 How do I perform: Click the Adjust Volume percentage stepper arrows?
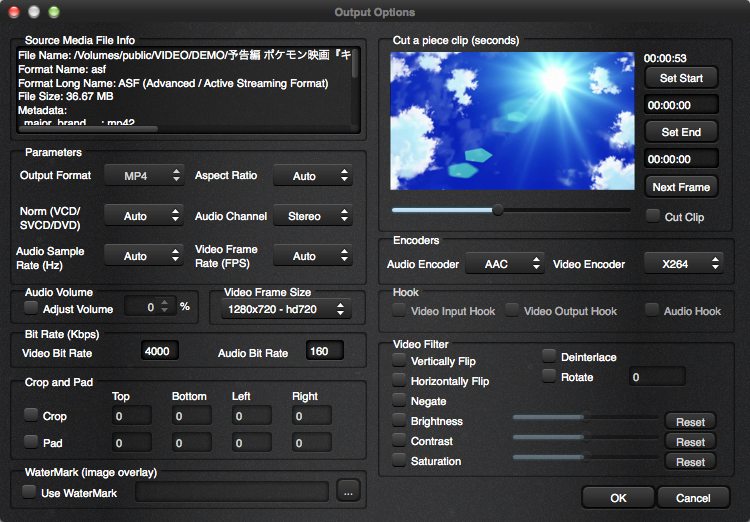(x=166, y=307)
